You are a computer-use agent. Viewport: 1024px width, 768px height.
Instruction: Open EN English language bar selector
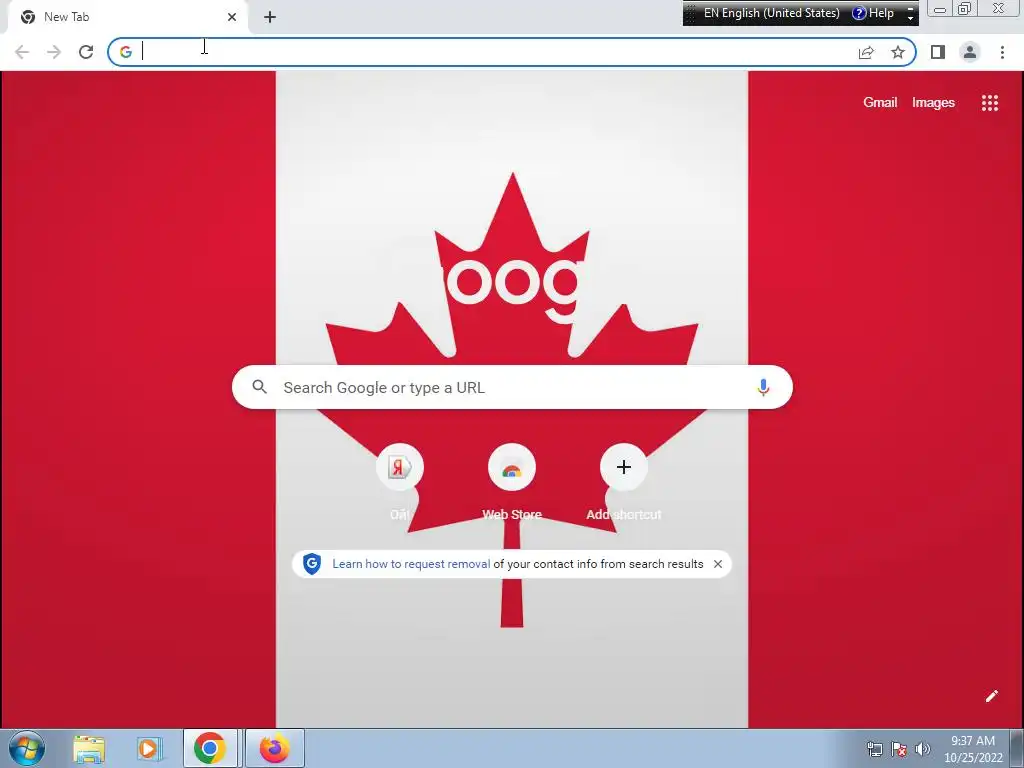click(771, 13)
